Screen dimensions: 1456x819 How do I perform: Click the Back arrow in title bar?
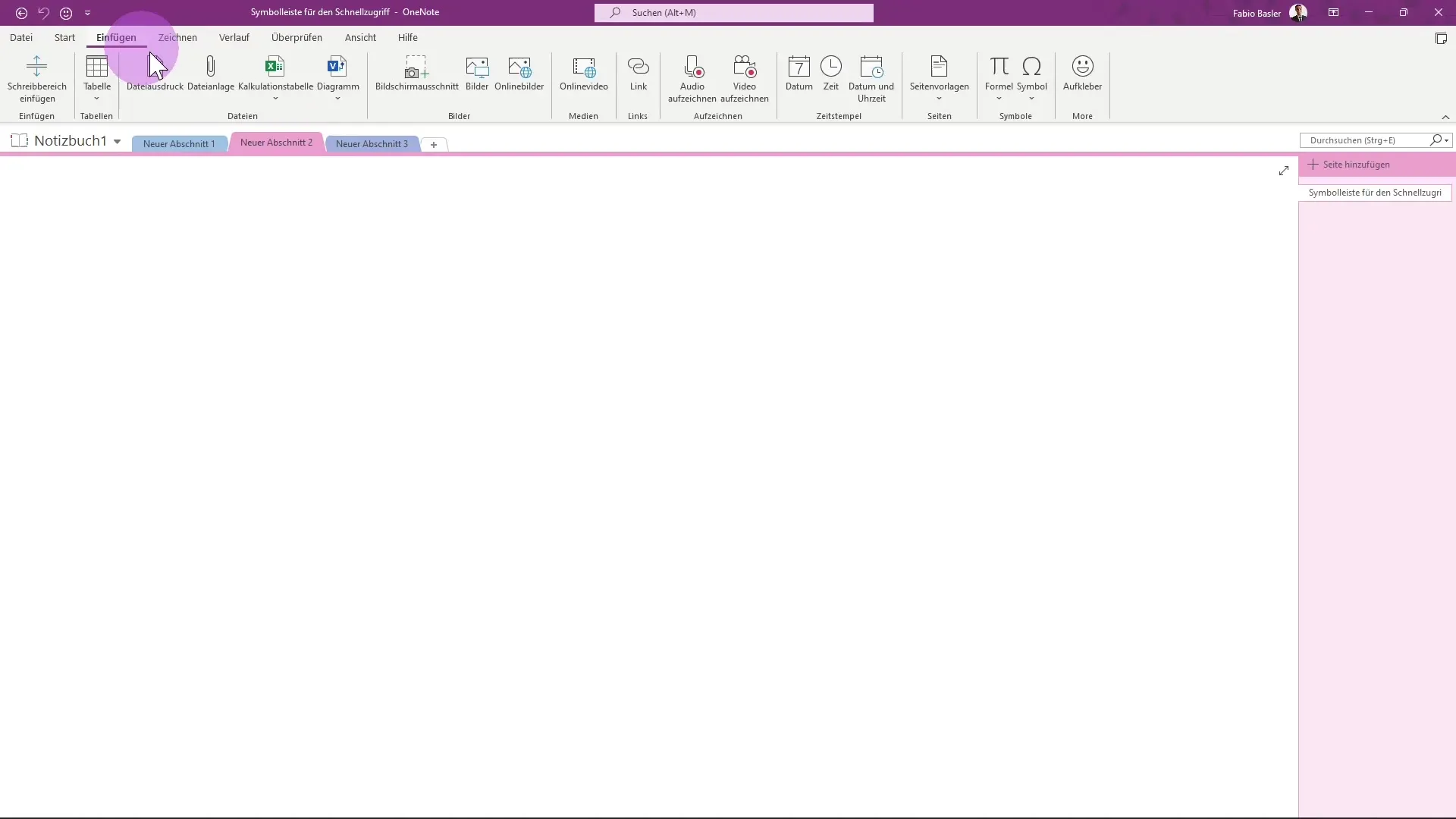click(x=21, y=13)
